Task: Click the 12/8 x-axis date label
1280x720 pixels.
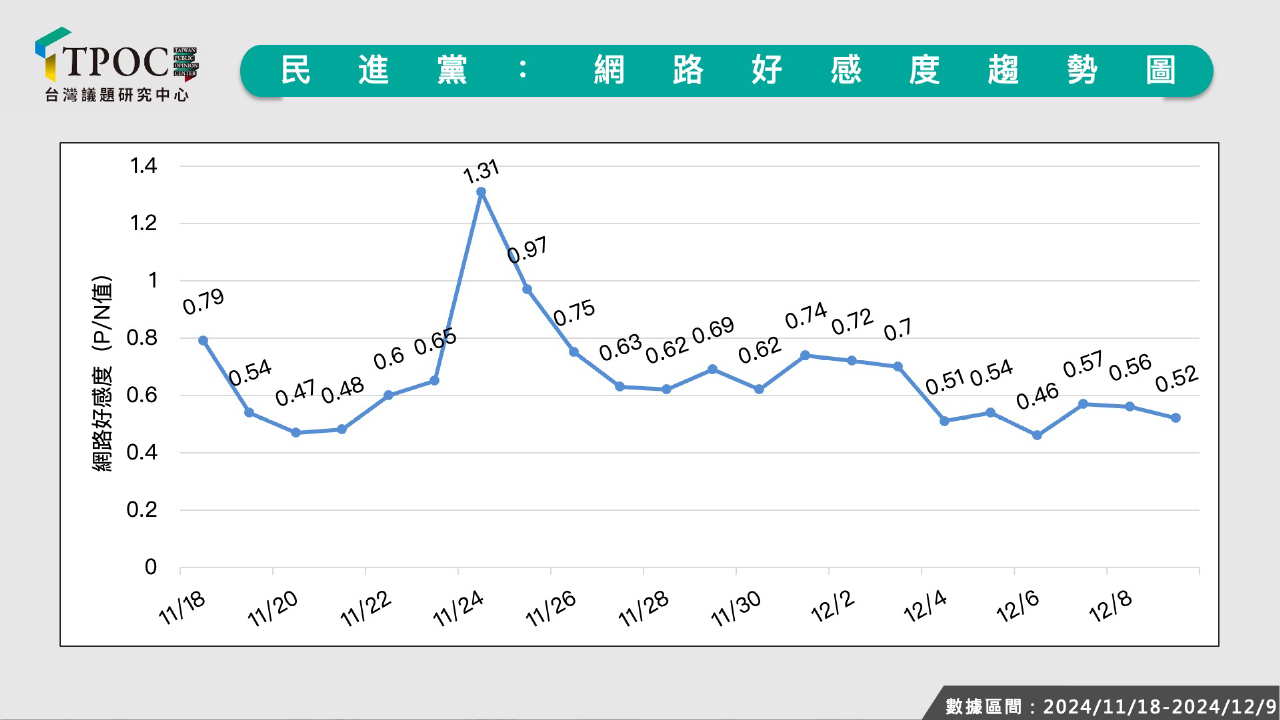Action: 1108,608
